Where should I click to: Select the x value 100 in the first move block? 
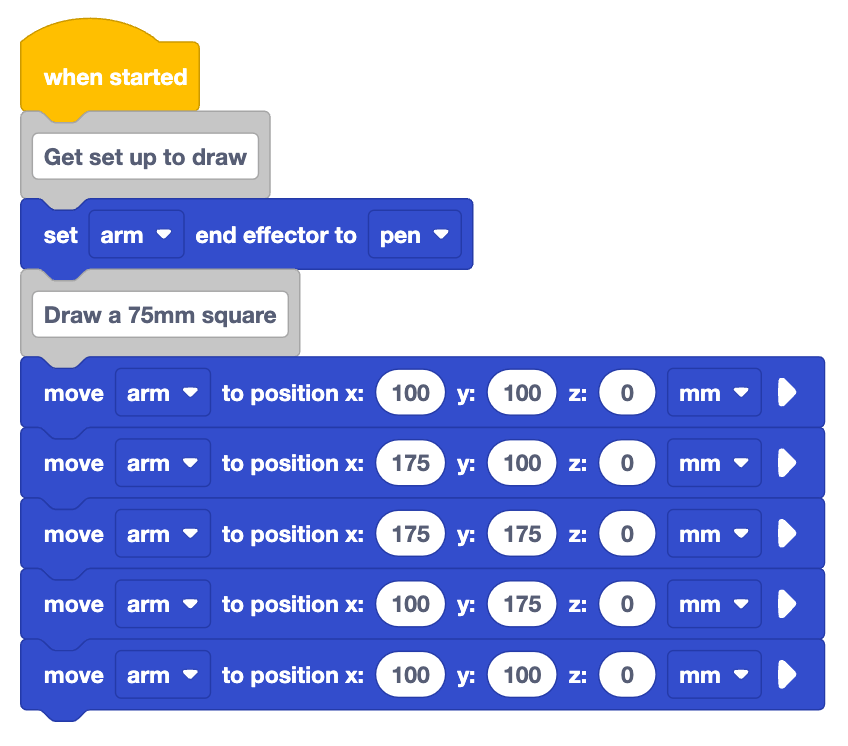410,392
